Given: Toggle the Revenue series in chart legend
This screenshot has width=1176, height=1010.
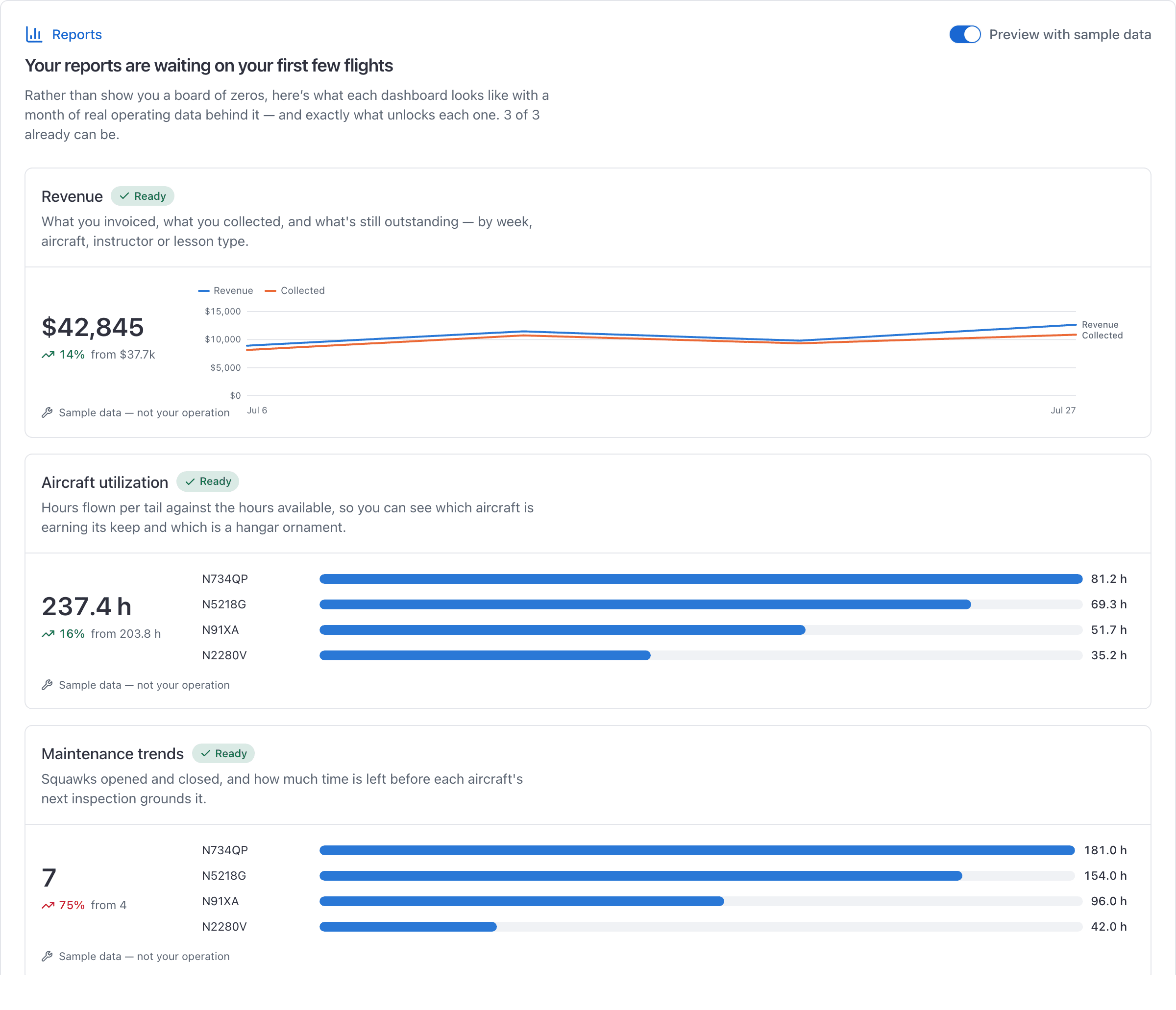Looking at the screenshot, I should coord(225,290).
